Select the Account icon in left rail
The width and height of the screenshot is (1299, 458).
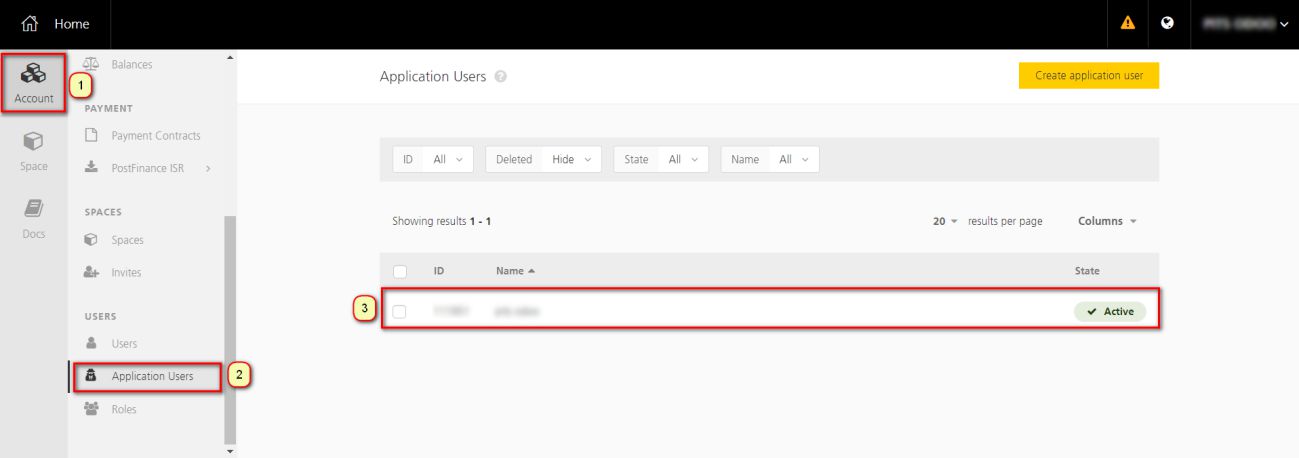34,74
